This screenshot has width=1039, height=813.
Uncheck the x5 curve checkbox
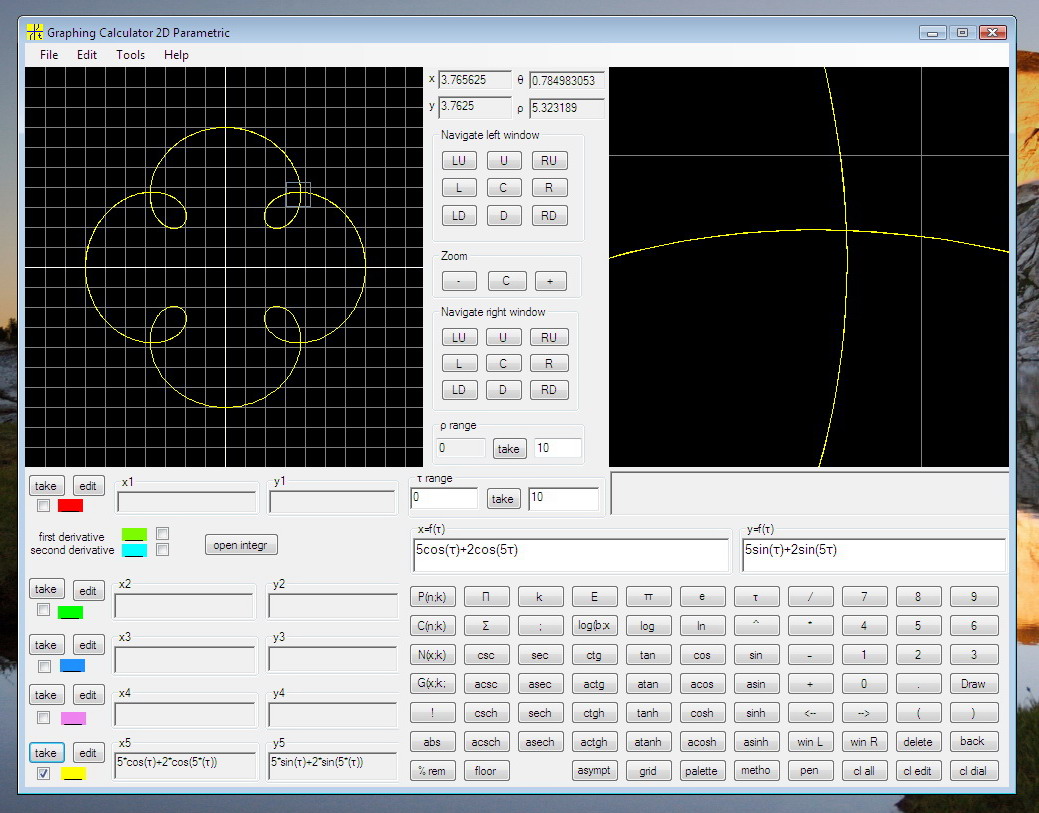(44, 773)
